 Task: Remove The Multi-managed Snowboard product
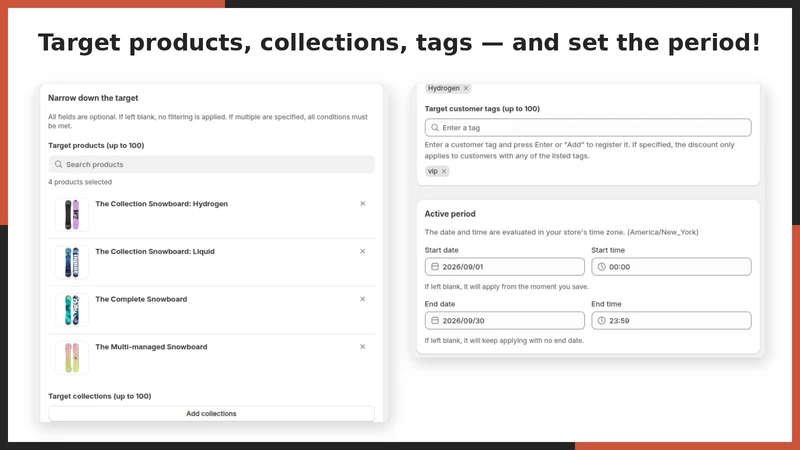tap(363, 346)
